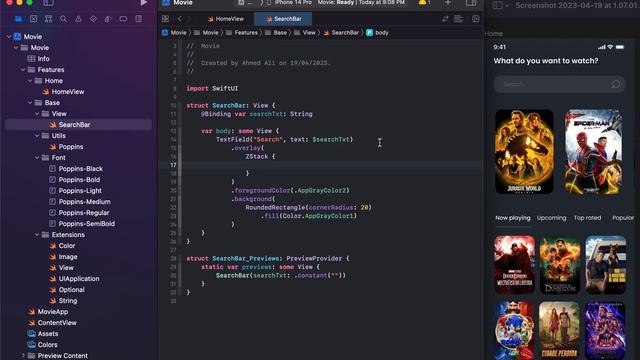Select Top rated tab in preview

(x=587, y=218)
